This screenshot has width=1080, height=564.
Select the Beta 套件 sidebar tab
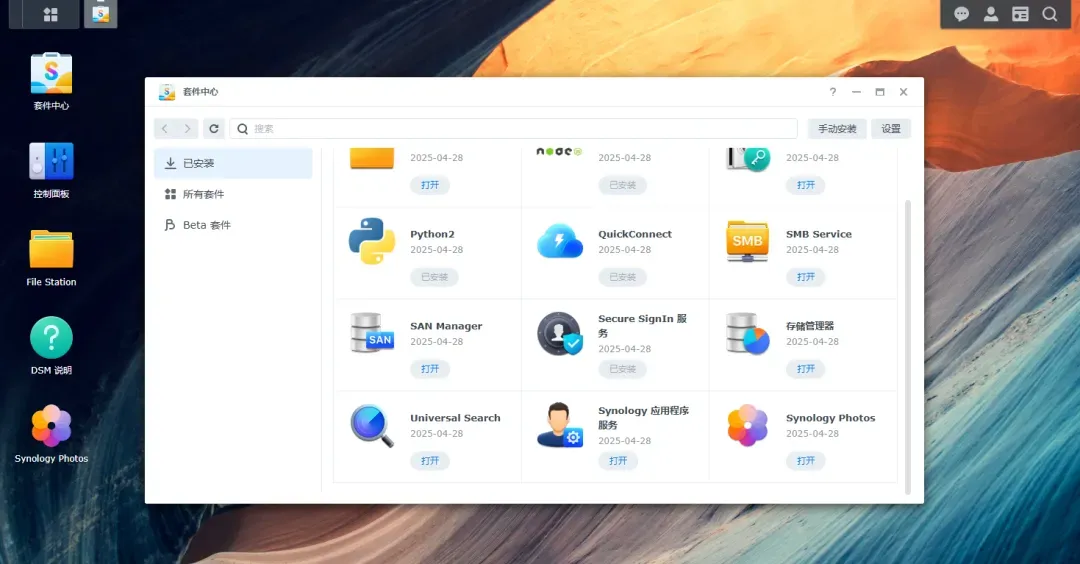pos(233,225)
